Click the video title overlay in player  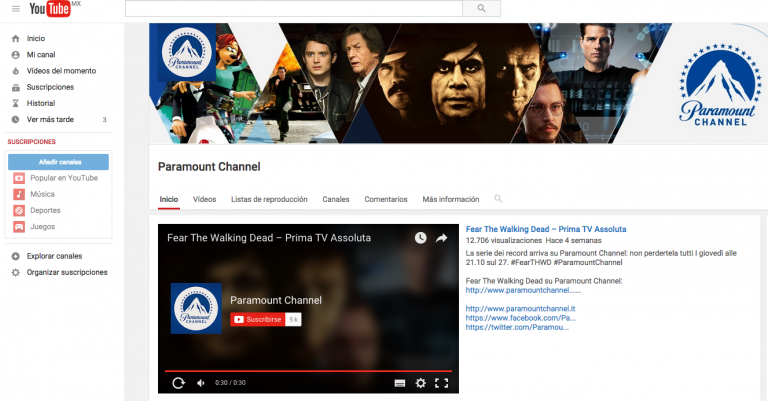pyautogui.click(x=269, y=238)
